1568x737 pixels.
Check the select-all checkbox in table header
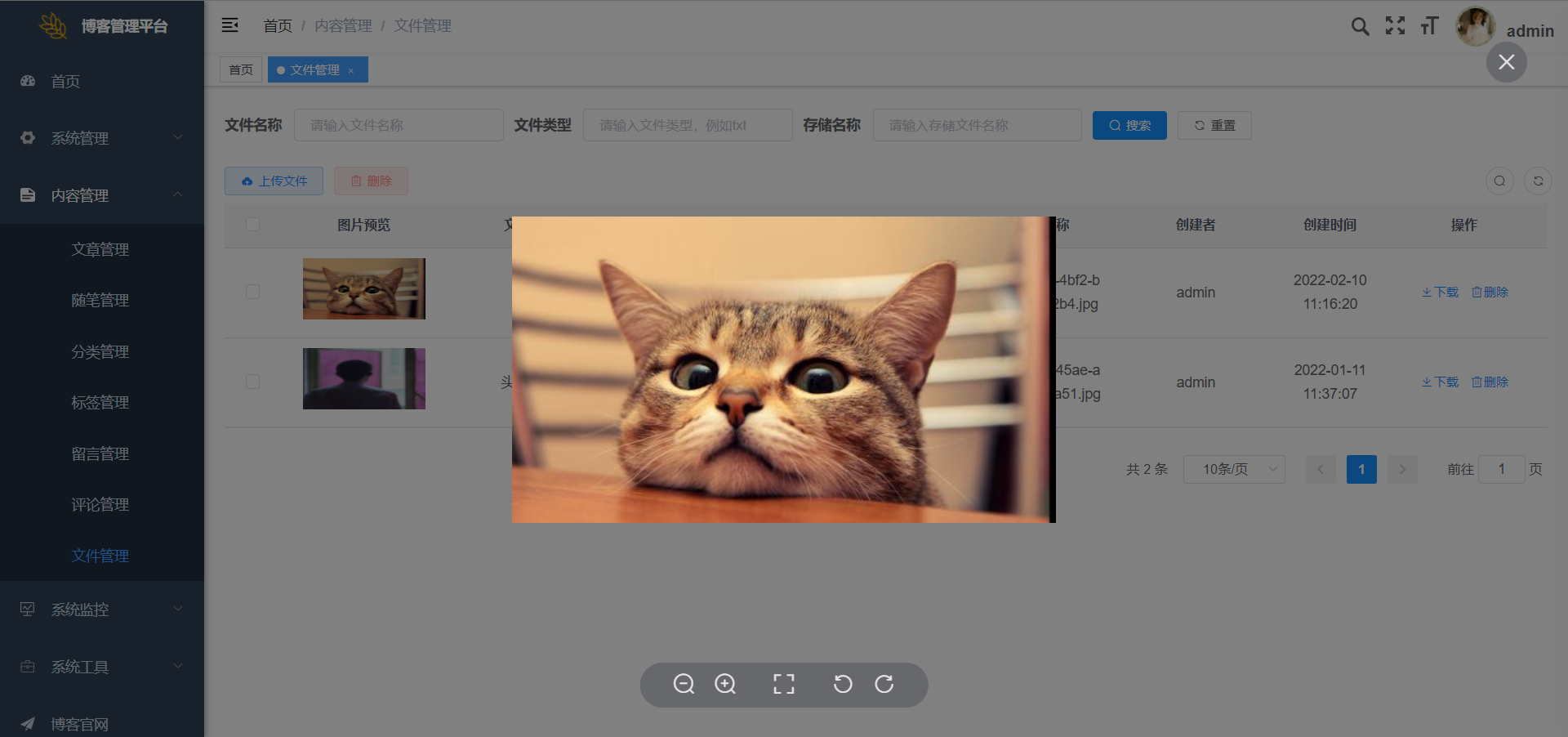(253, 225)
